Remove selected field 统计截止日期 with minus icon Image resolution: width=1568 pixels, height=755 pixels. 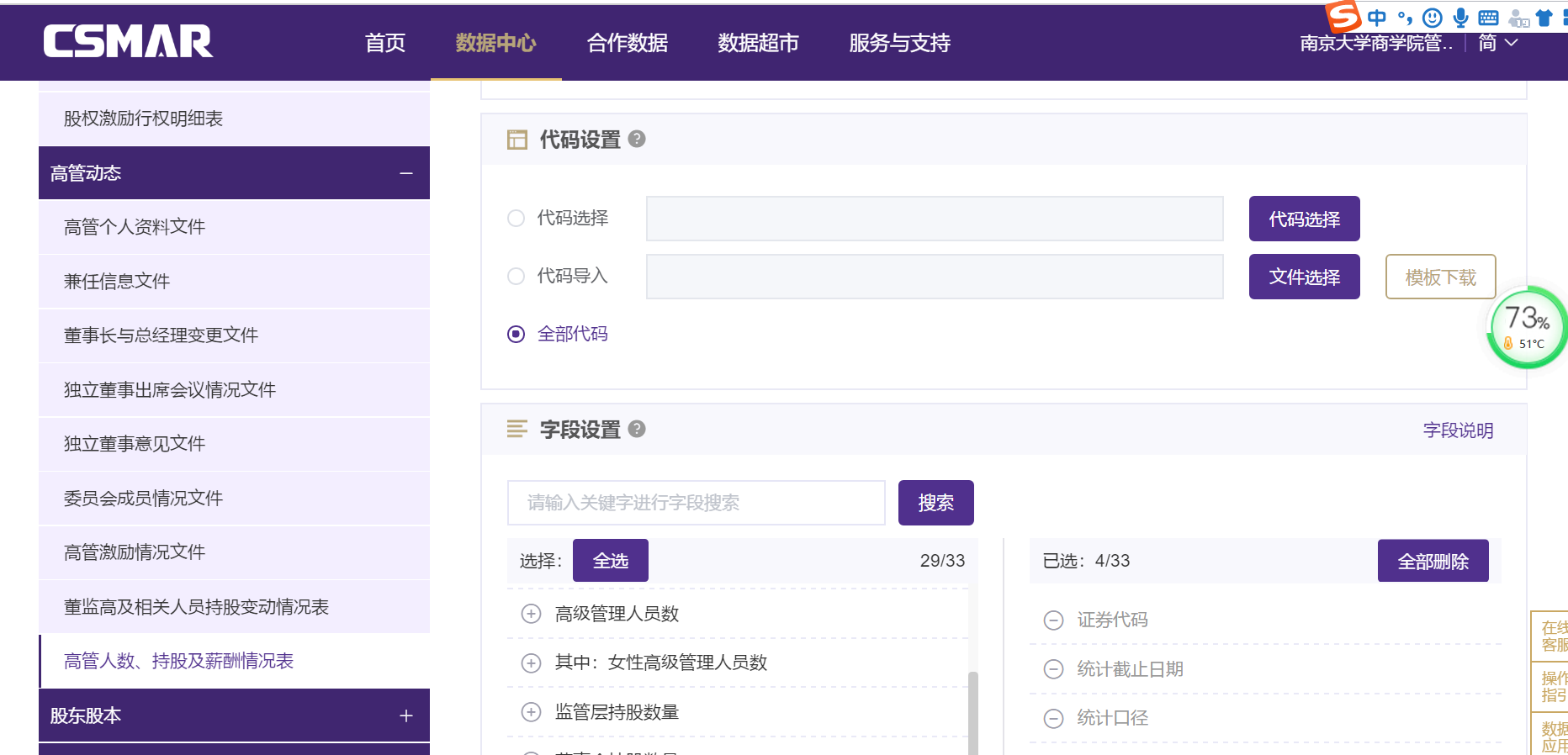click(1053, 669)
